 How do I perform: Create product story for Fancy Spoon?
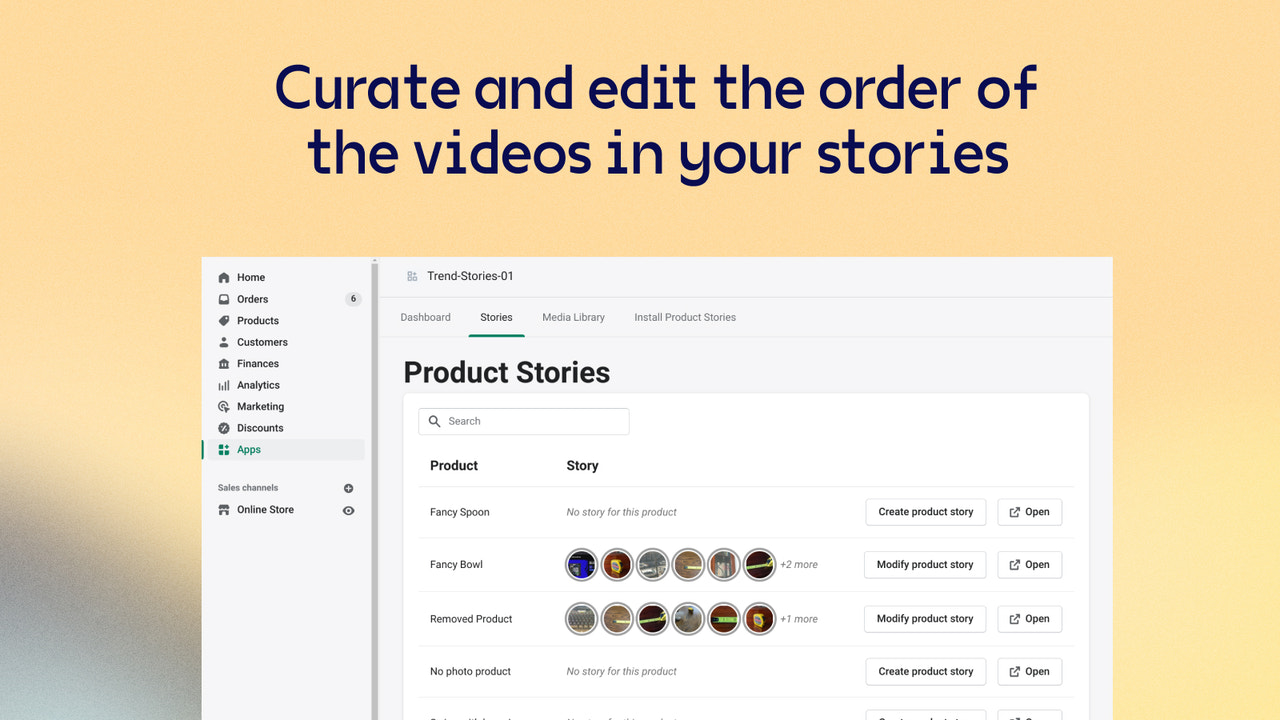coord(925,511)
